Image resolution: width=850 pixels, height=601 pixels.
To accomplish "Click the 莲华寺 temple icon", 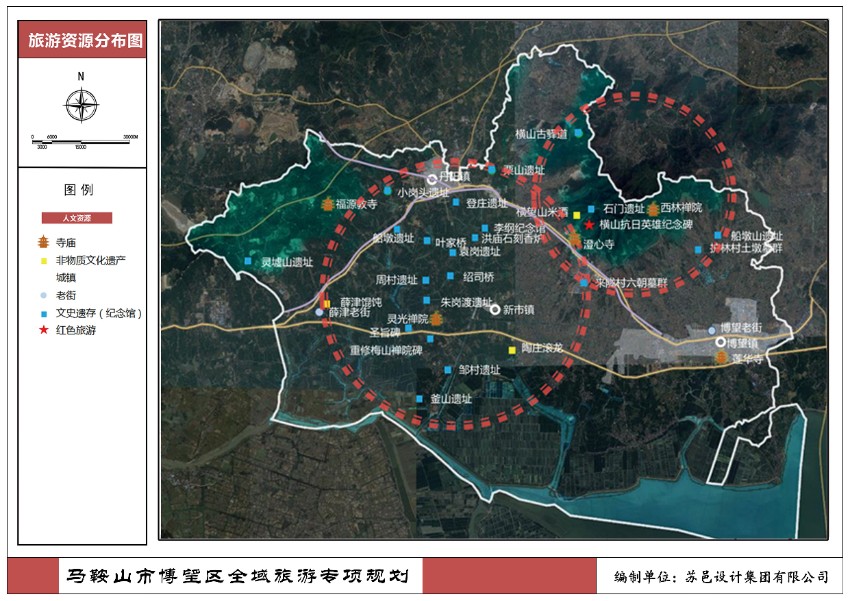I will pos(719,357).
